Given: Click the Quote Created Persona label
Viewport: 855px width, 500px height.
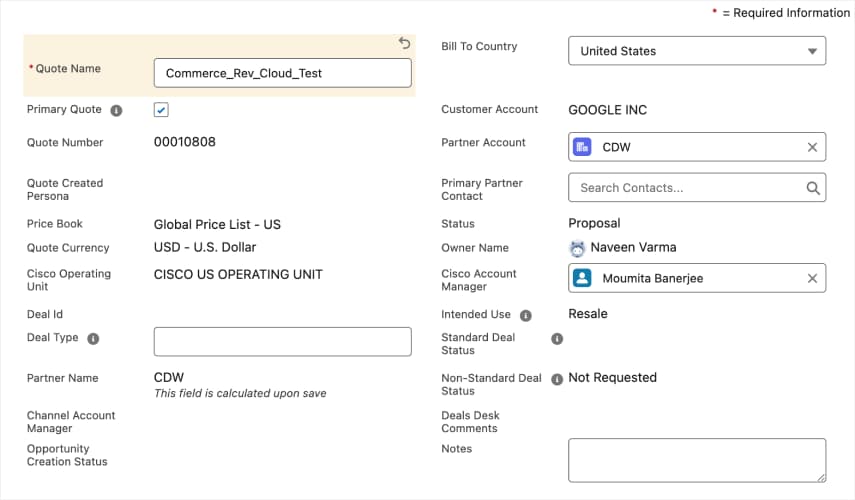Looking at the screenshot, I should pos(65,189).
